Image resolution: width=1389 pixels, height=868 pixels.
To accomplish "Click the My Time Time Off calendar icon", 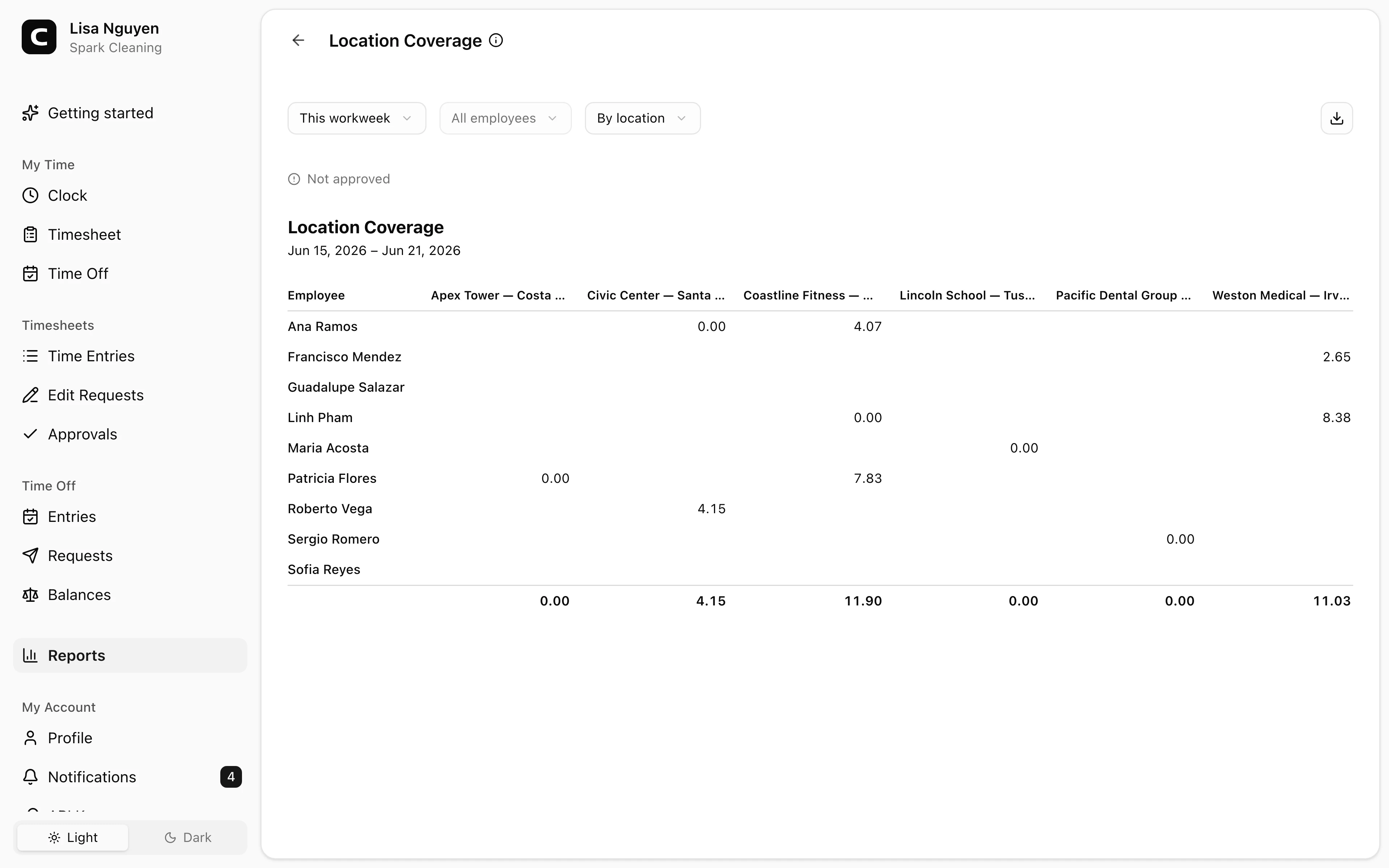I will tap(30, 274).
